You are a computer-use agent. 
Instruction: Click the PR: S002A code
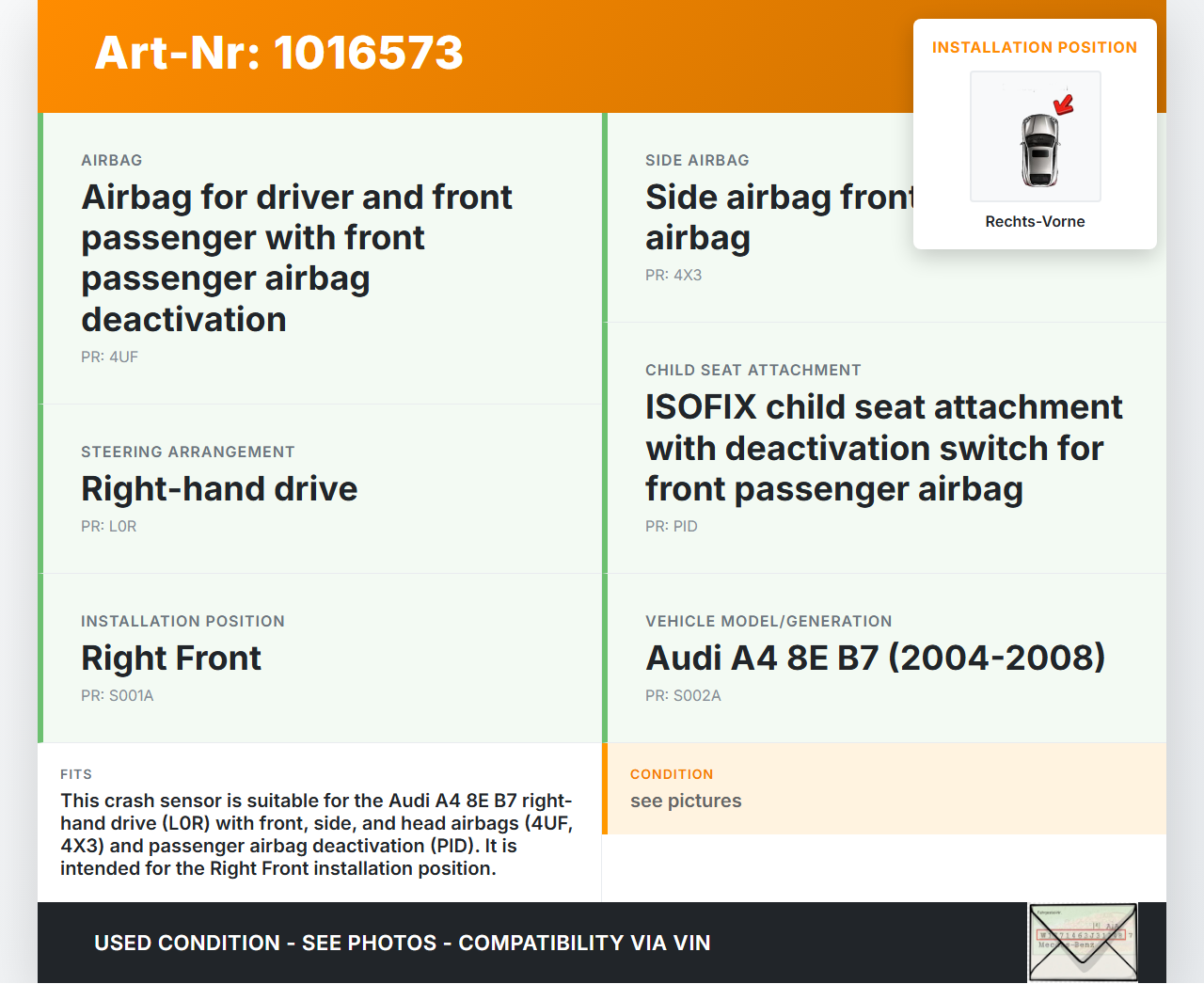[x=683, y=696]
